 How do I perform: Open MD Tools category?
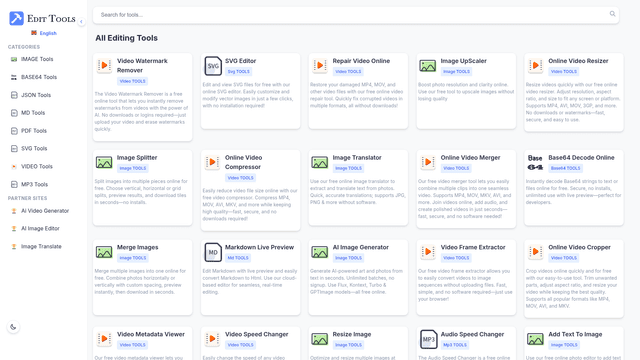[x=33, y=113]
